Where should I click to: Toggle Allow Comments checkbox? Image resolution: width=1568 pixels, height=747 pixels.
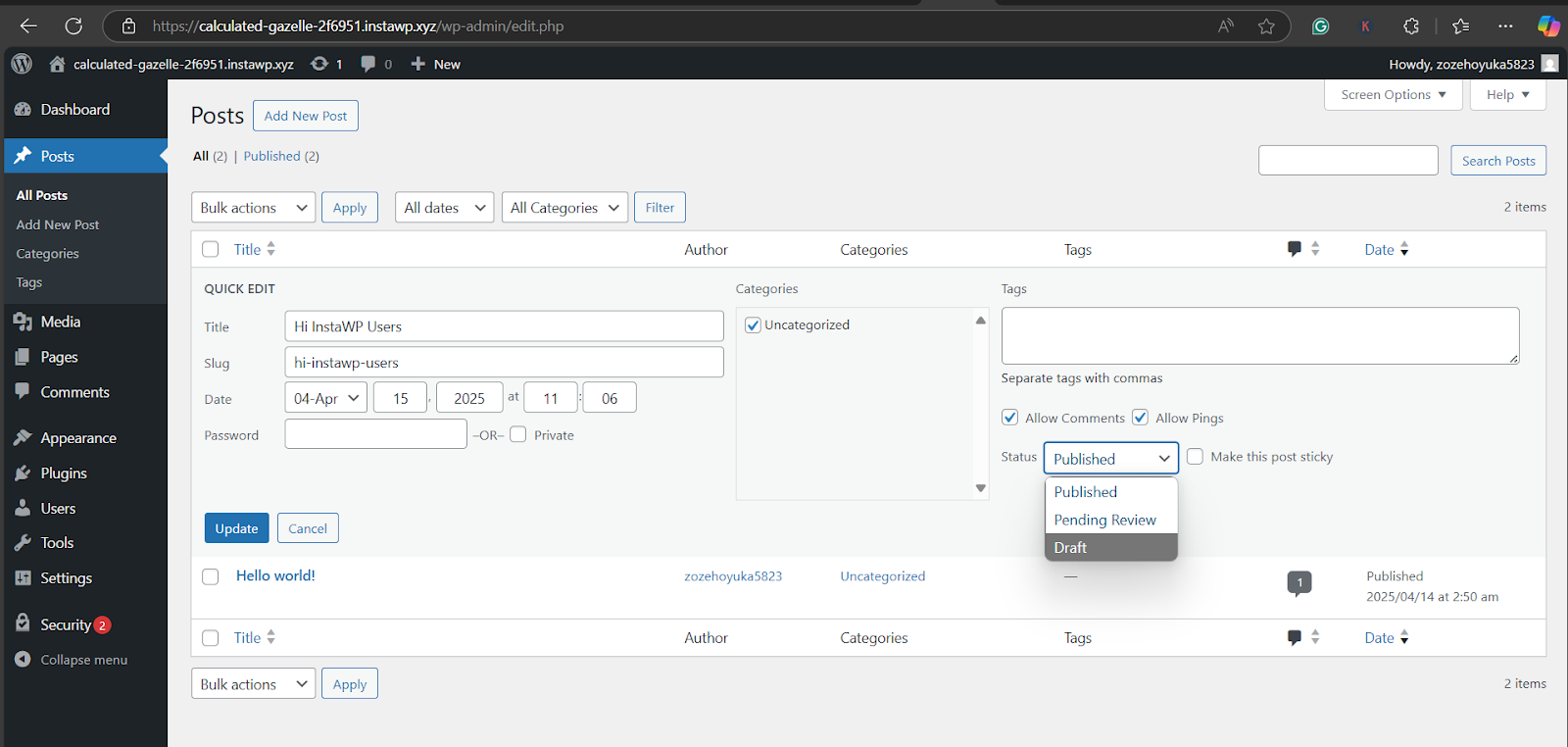[1009, 417]
